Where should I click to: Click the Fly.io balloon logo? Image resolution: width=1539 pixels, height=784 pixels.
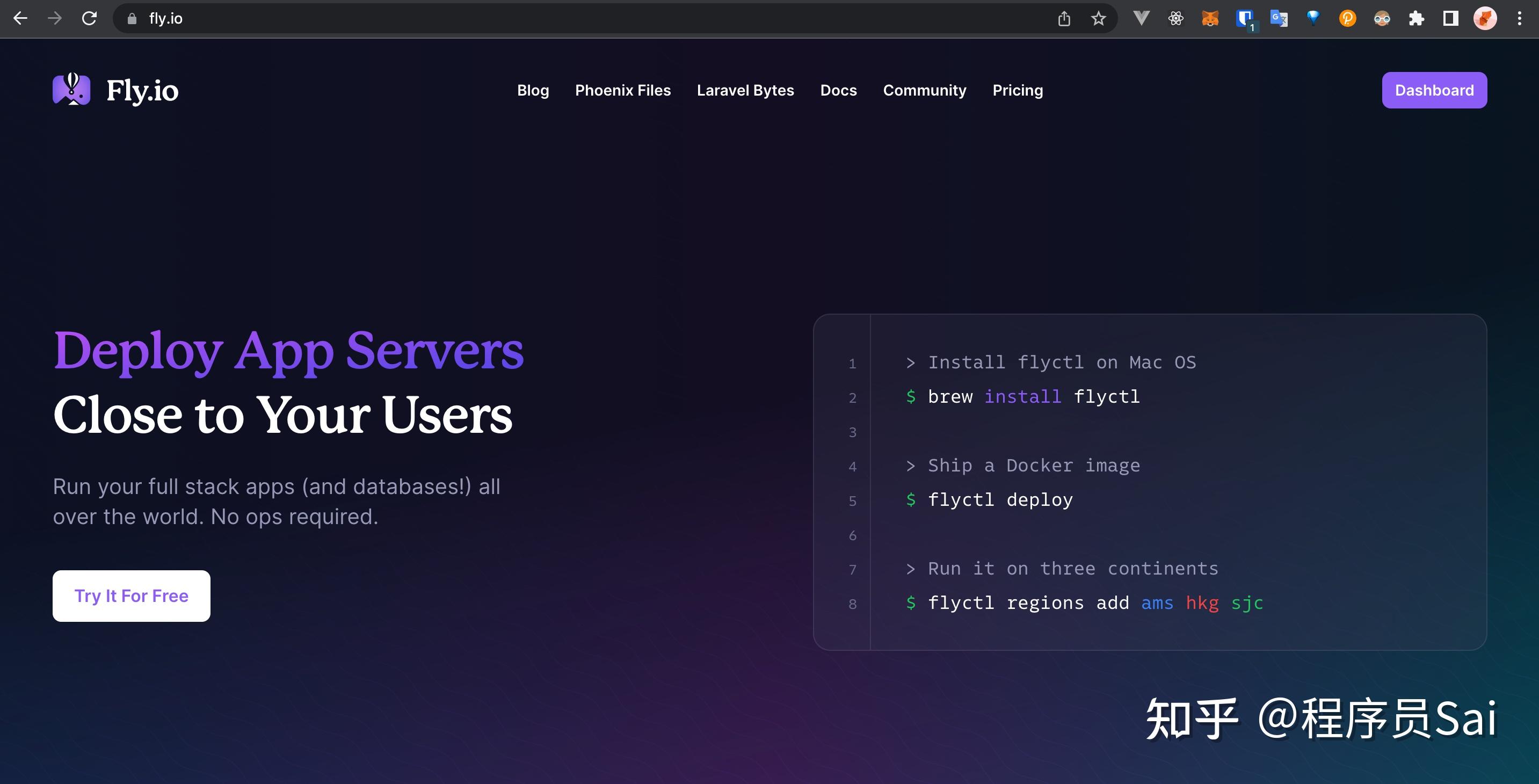(x=71, y=90)
